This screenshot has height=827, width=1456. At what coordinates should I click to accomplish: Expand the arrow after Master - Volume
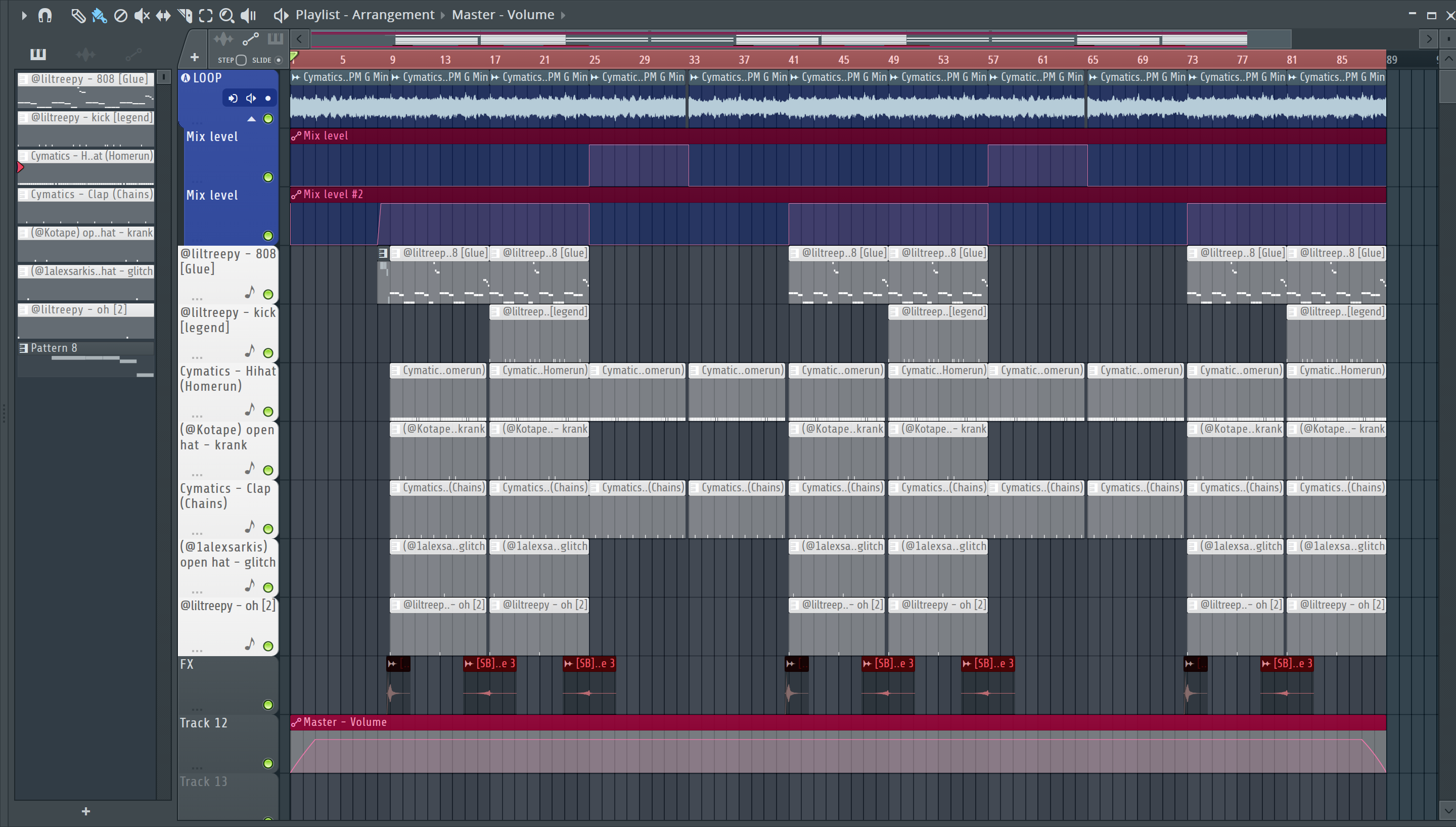pyautogui.click(x=563, y=15)
